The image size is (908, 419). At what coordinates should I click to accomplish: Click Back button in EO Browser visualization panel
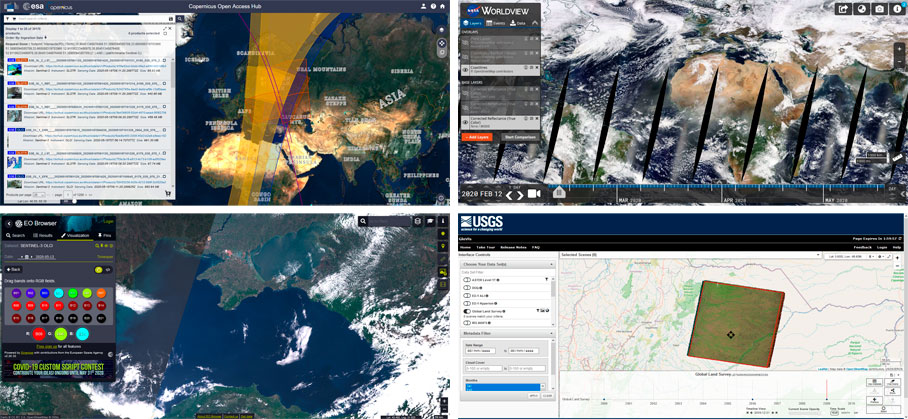tap(13, 270)
